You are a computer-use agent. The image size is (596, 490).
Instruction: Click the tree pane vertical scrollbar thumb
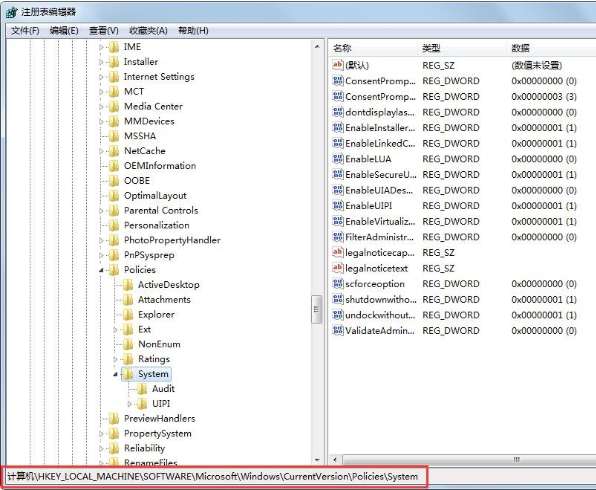(316, 309)
